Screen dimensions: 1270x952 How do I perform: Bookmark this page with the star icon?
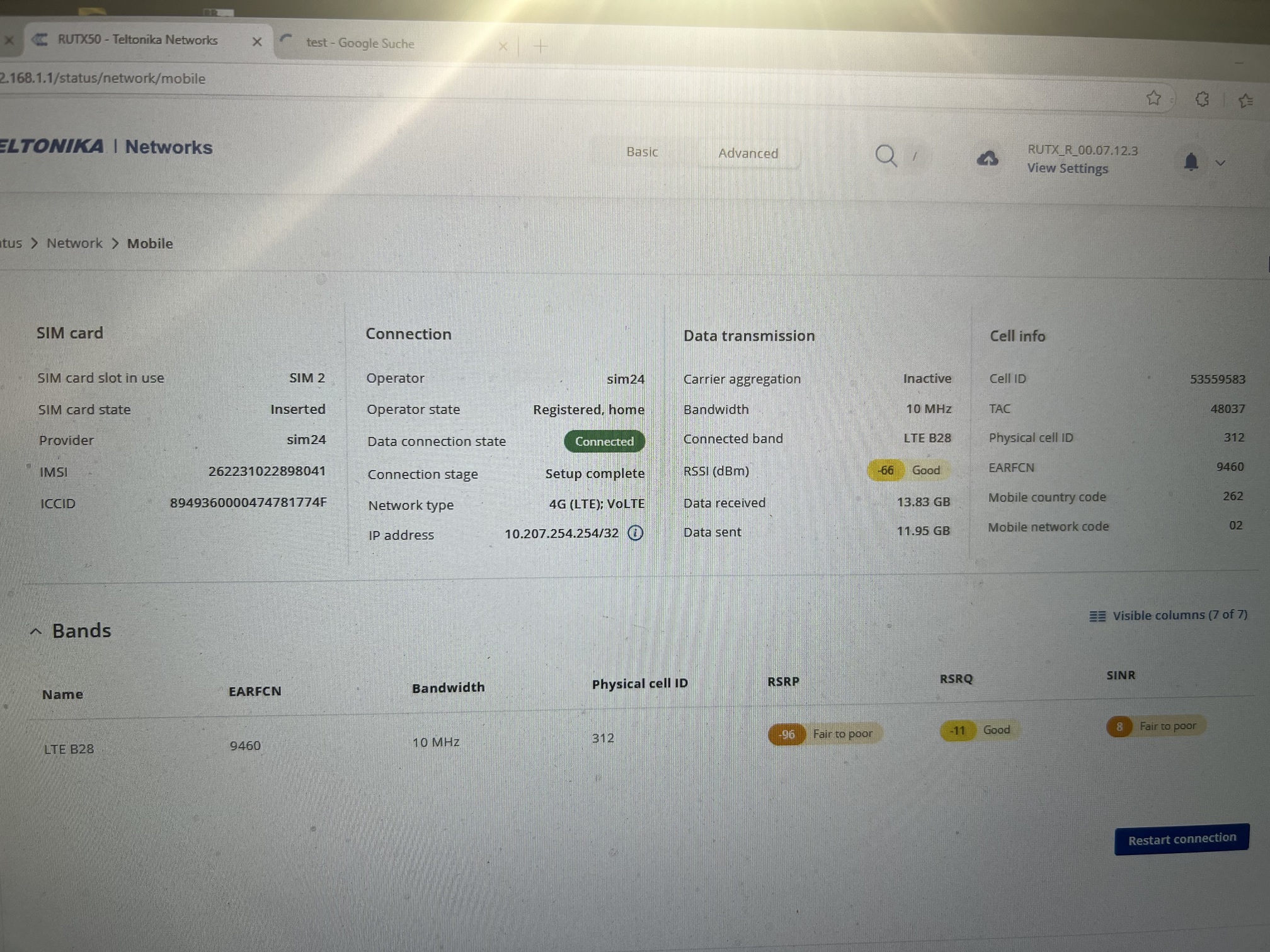click(x=1153, y=98)
